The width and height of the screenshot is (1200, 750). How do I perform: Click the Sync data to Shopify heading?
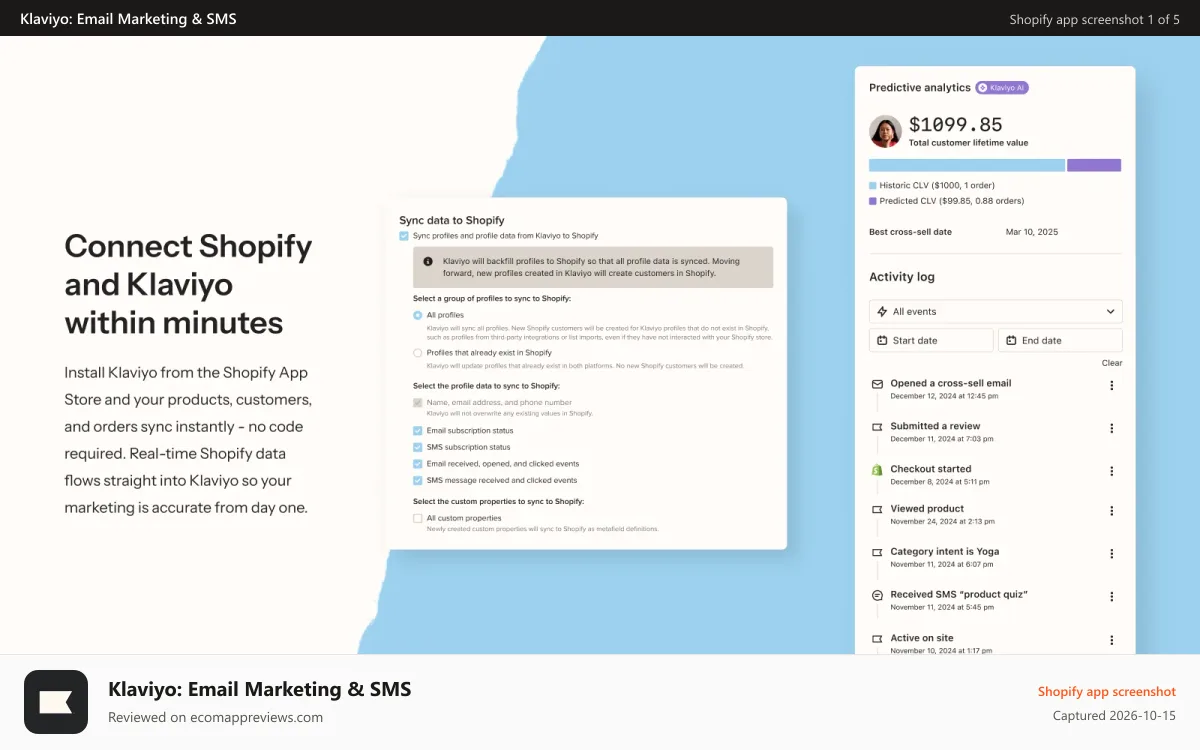[x=452, y=220]
